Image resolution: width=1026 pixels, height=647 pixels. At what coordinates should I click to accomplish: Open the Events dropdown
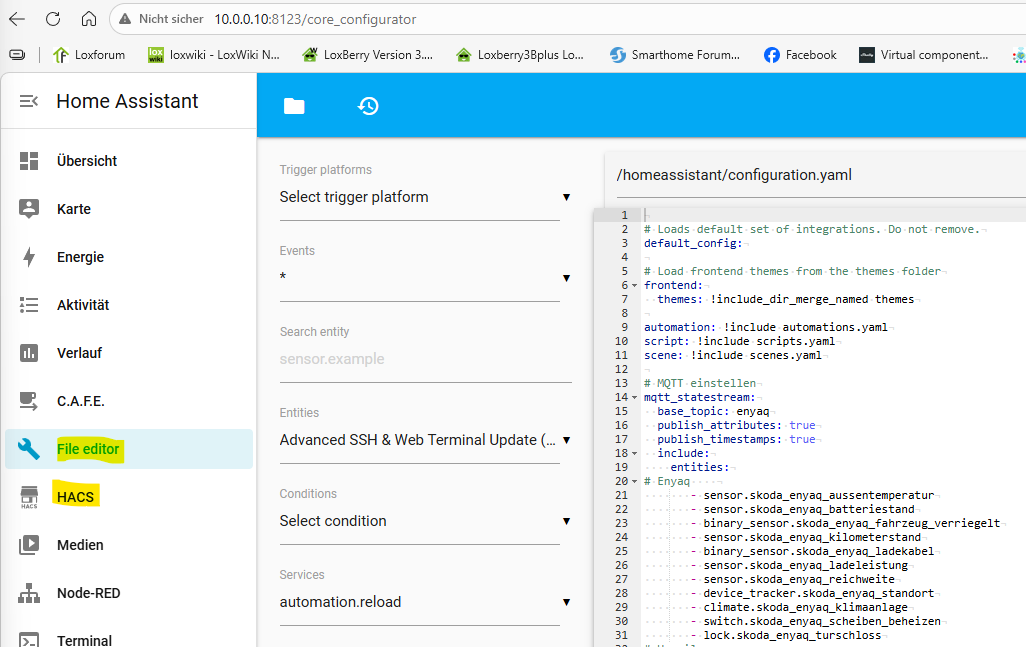(566, 278)
